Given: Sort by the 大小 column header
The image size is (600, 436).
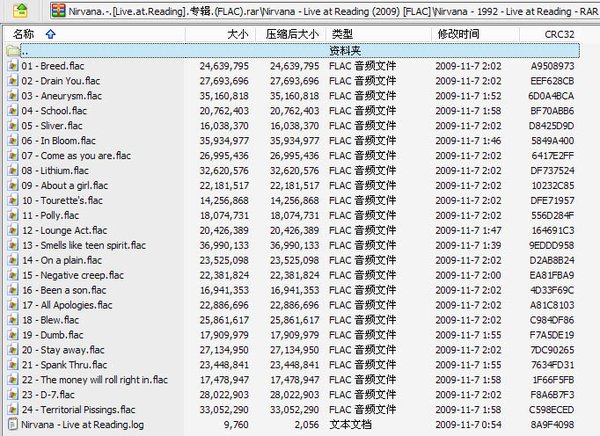Looking at the screenshot, I should click(220, 34).
